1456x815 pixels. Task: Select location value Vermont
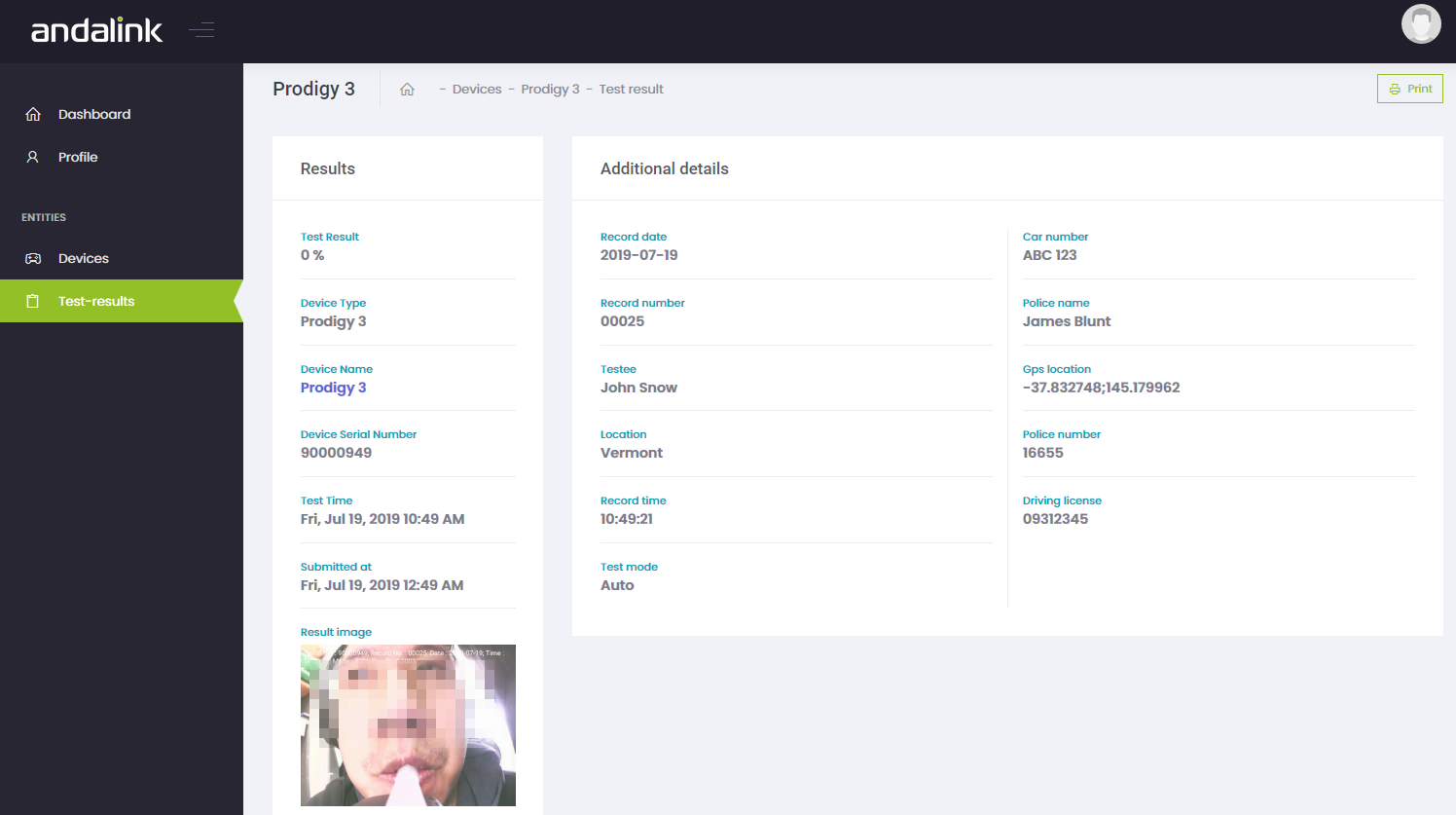[x=632, y=453]
